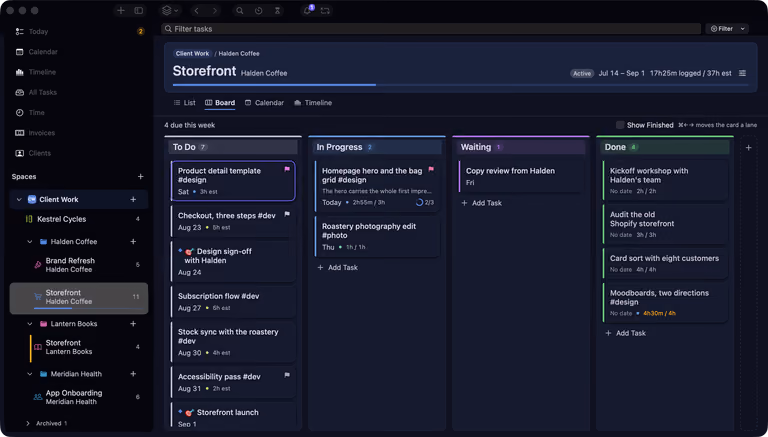Collapse the Meridian Health folder chevron

[x=29, y=374]
